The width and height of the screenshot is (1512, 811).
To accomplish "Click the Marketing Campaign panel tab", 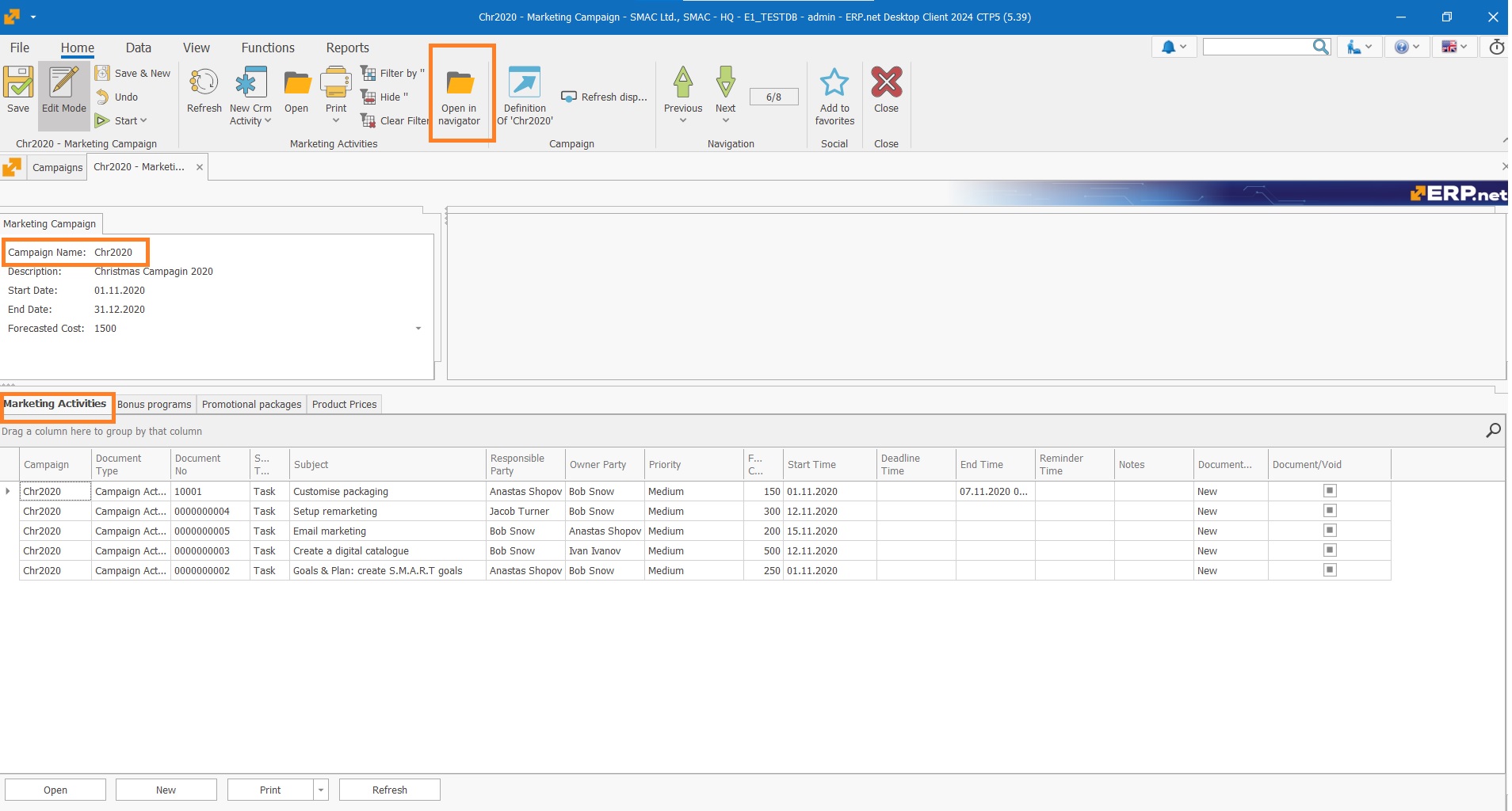I will pos(50,224).
